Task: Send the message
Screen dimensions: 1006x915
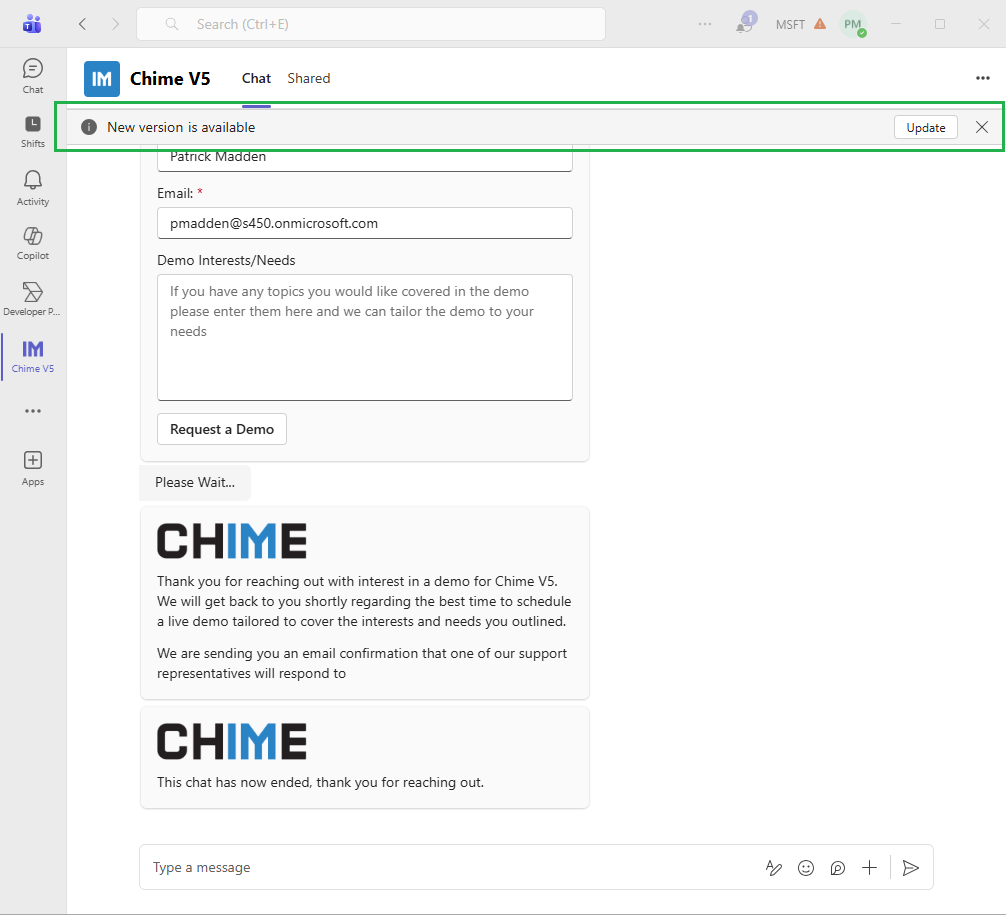Action: tap(910, 868)
